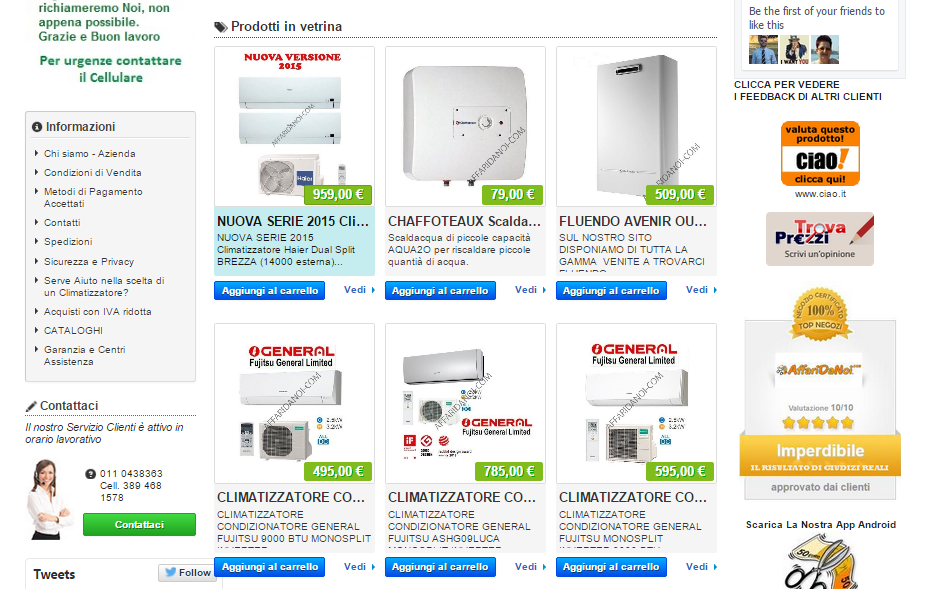Open Vedi link for the Chaffoteaux scaldacqua
The height and width of the screenshot is (589, 951).
(x=530, y=290)
